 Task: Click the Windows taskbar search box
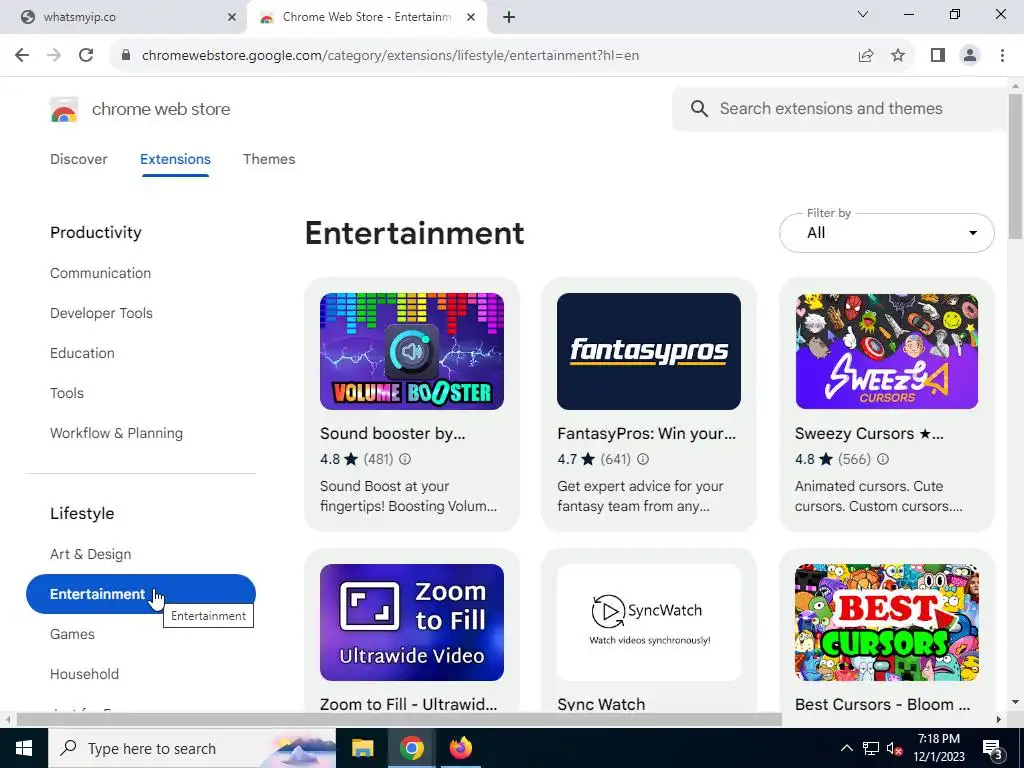pyautogui.click(x=191, y=748)
